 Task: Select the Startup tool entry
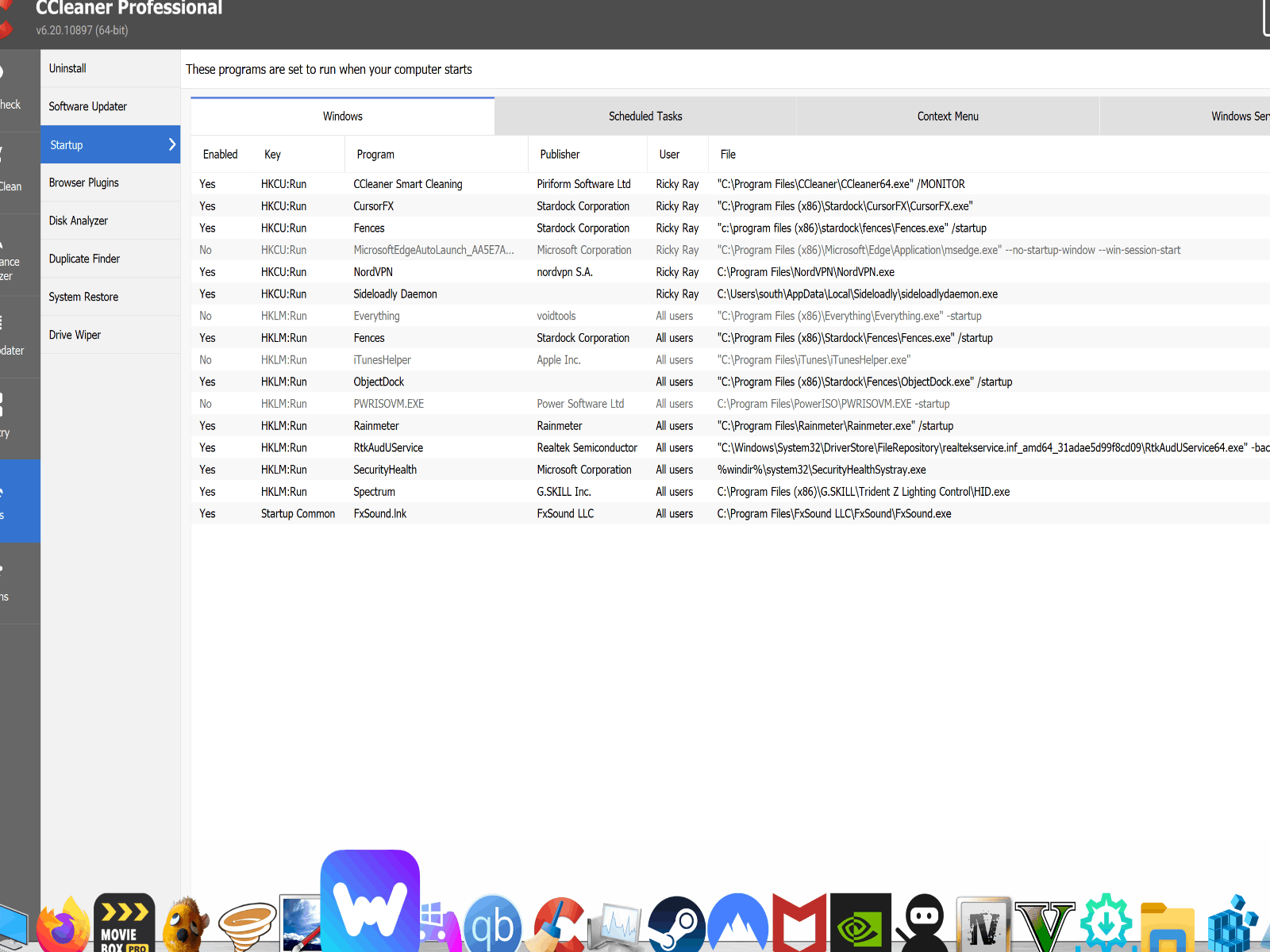click(x=110, y=144)
